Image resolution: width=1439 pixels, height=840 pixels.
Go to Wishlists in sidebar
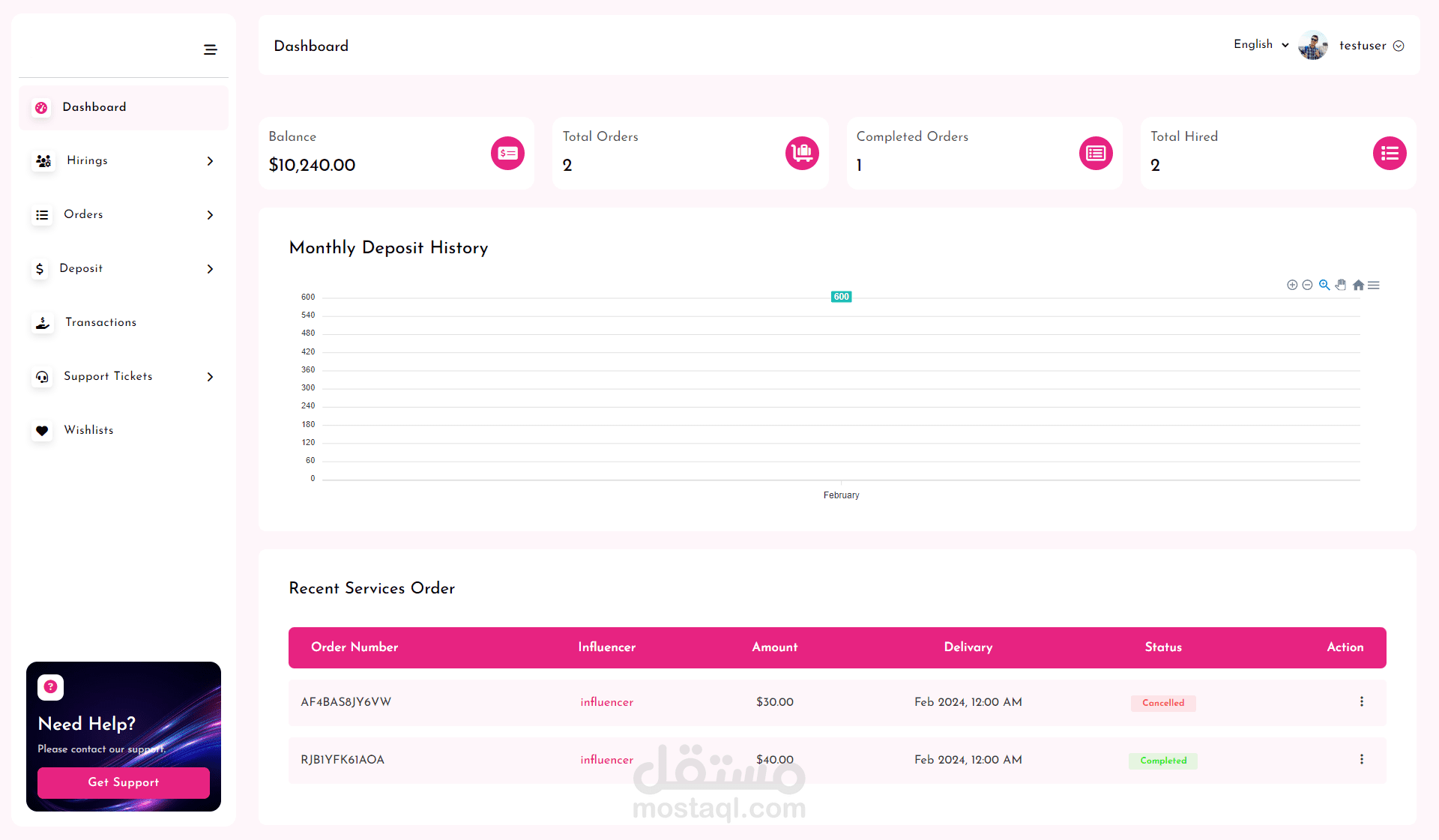pos(88,430)
